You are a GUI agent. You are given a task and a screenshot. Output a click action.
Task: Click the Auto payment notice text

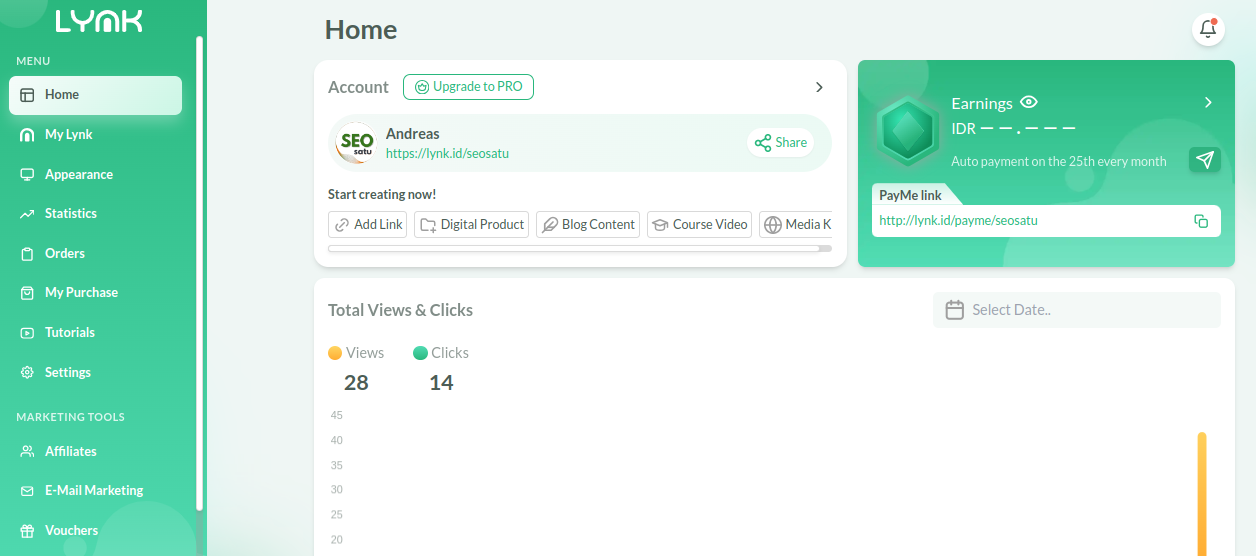(x=1059, y=161)
